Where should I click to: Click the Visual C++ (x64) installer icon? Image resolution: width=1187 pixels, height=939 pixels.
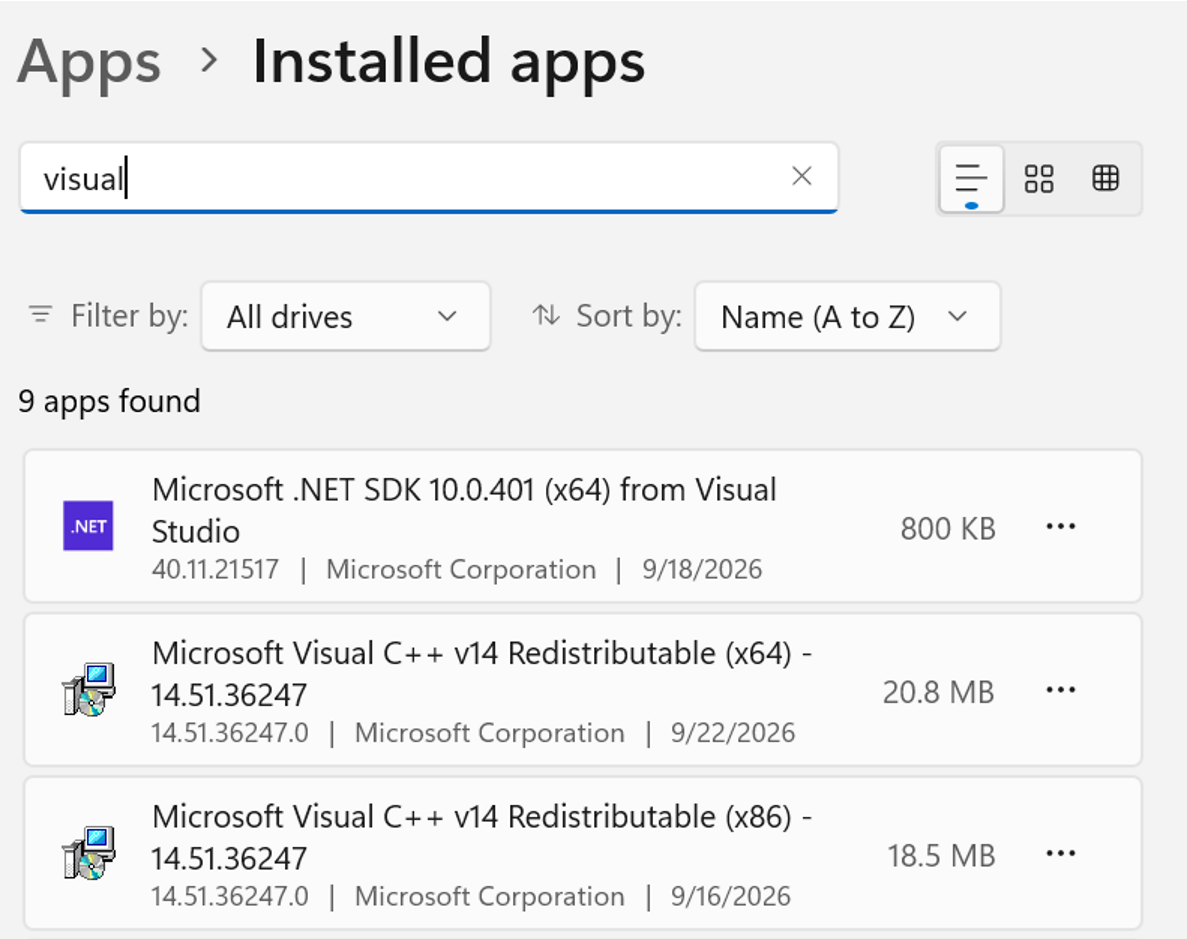(x=89, y=689)
